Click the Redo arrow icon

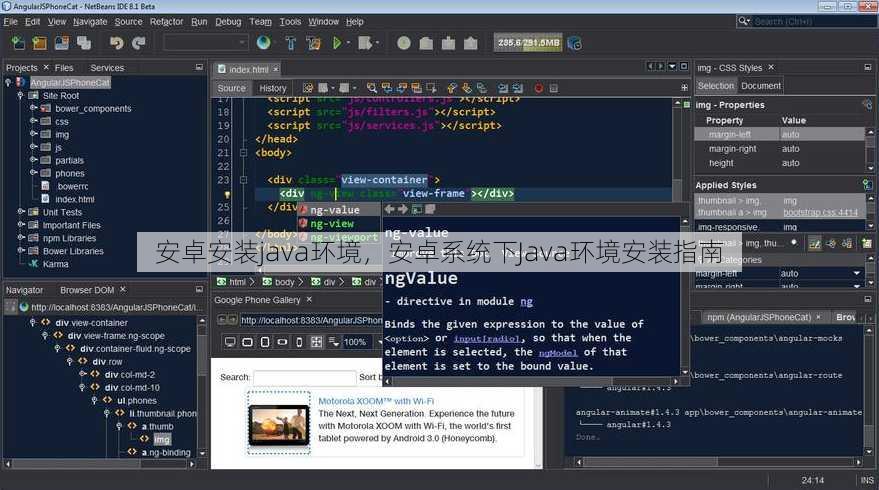[138, 43]
